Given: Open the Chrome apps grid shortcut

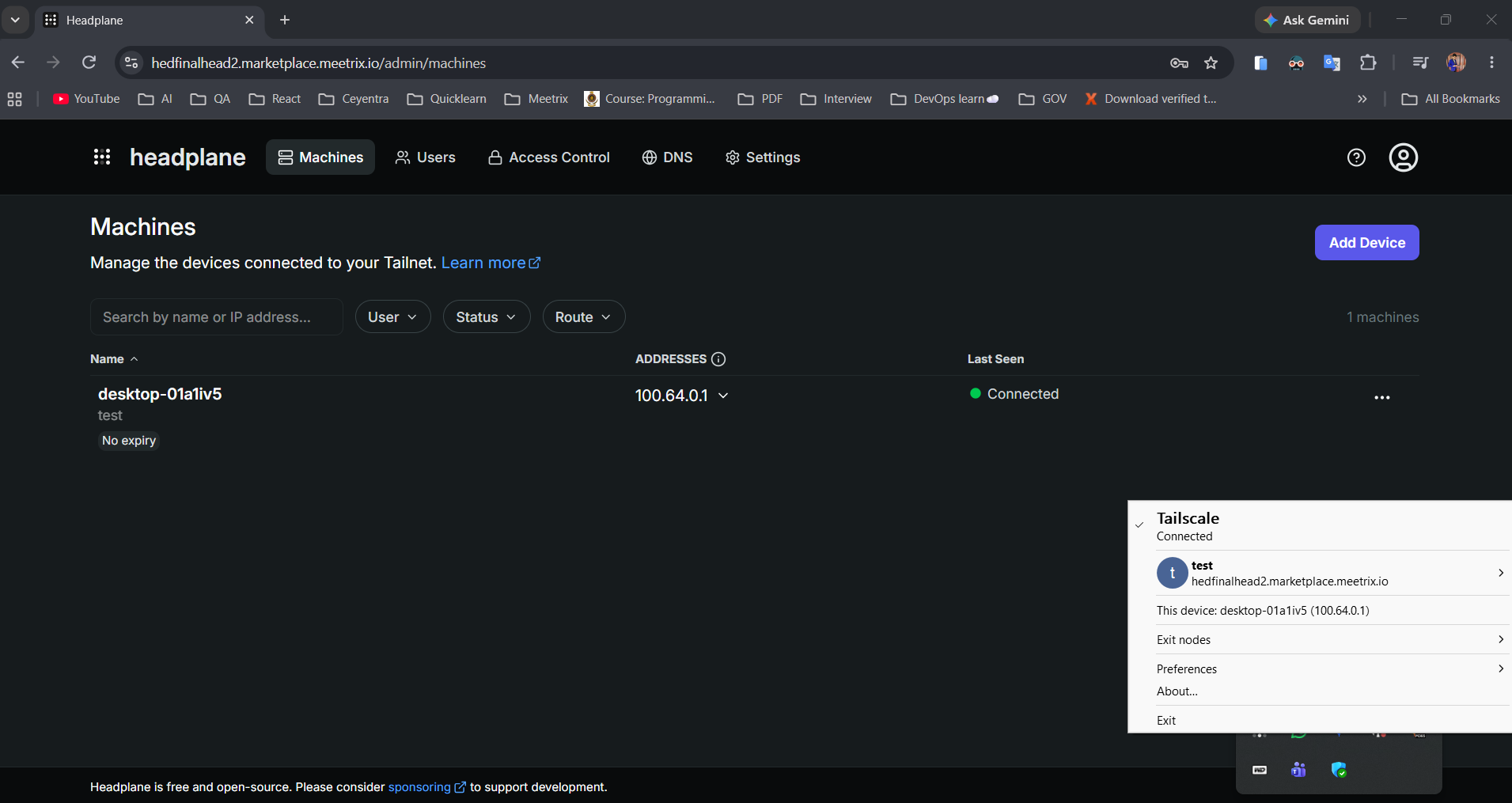Looking at the screenshot, I should click(x=14, y=99).
